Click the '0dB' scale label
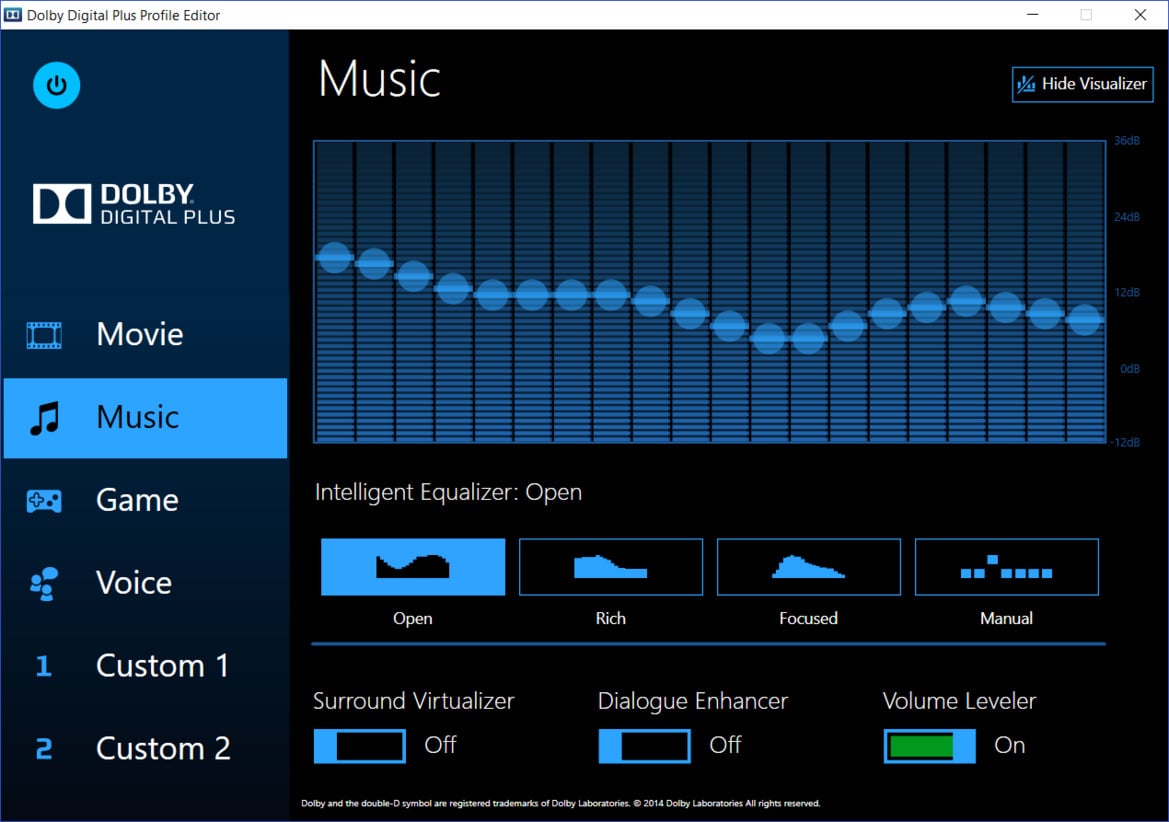 click(x=1129, y=369)
